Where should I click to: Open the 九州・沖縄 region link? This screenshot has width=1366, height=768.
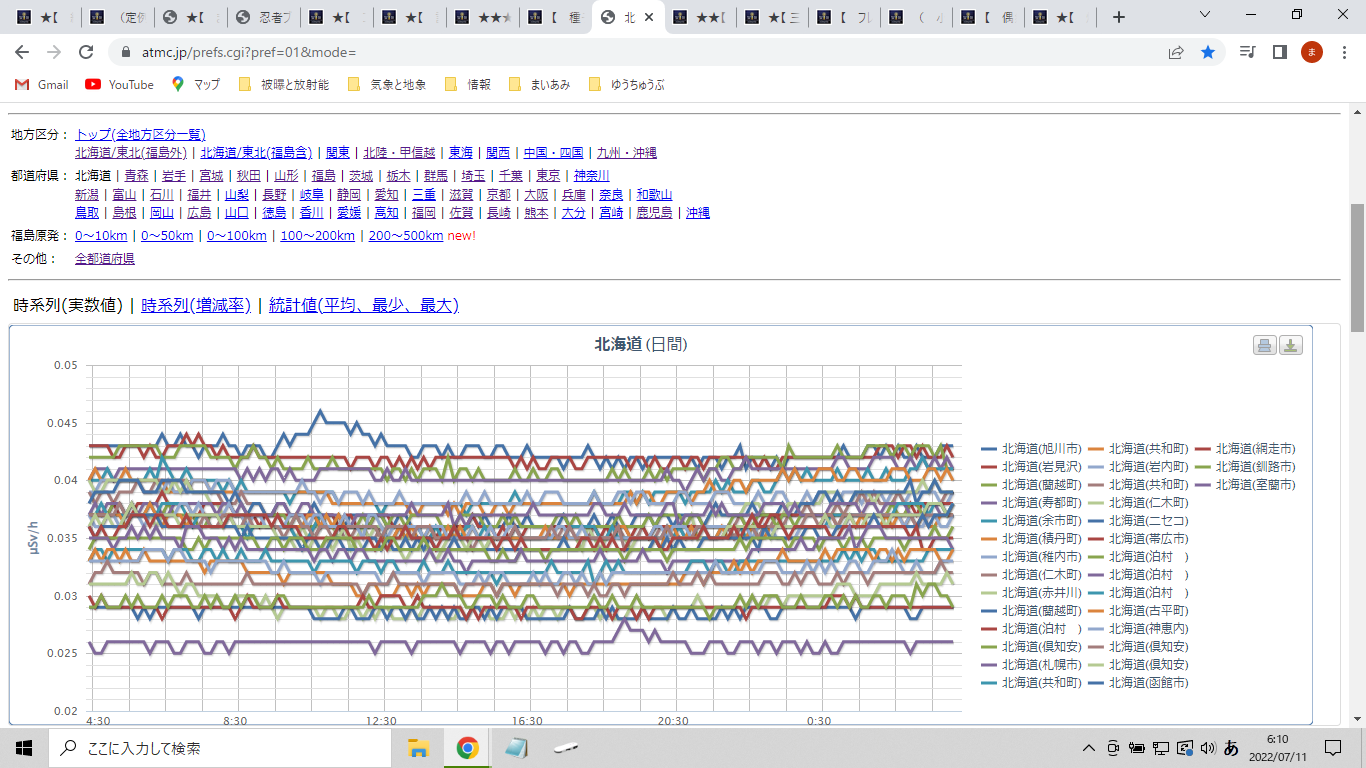(x=627, y=153)
